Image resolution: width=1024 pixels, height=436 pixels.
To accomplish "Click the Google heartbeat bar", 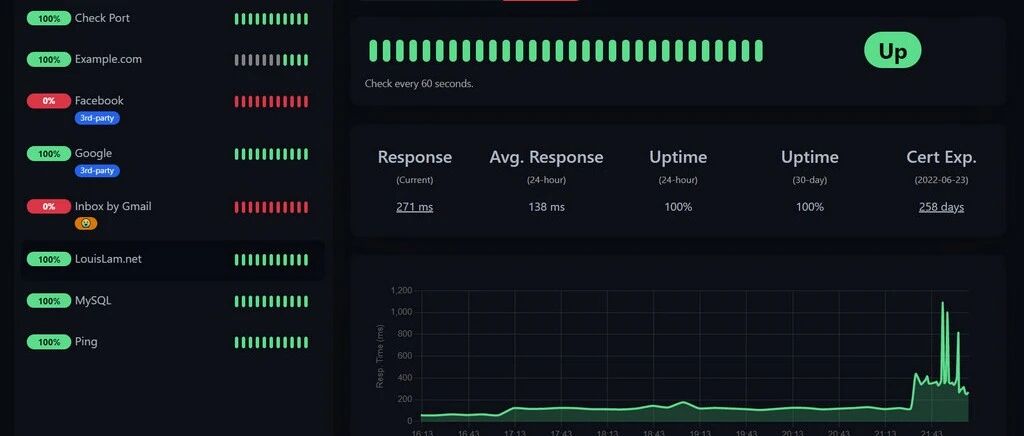I will pyautogui.click(x=271, y=154).
